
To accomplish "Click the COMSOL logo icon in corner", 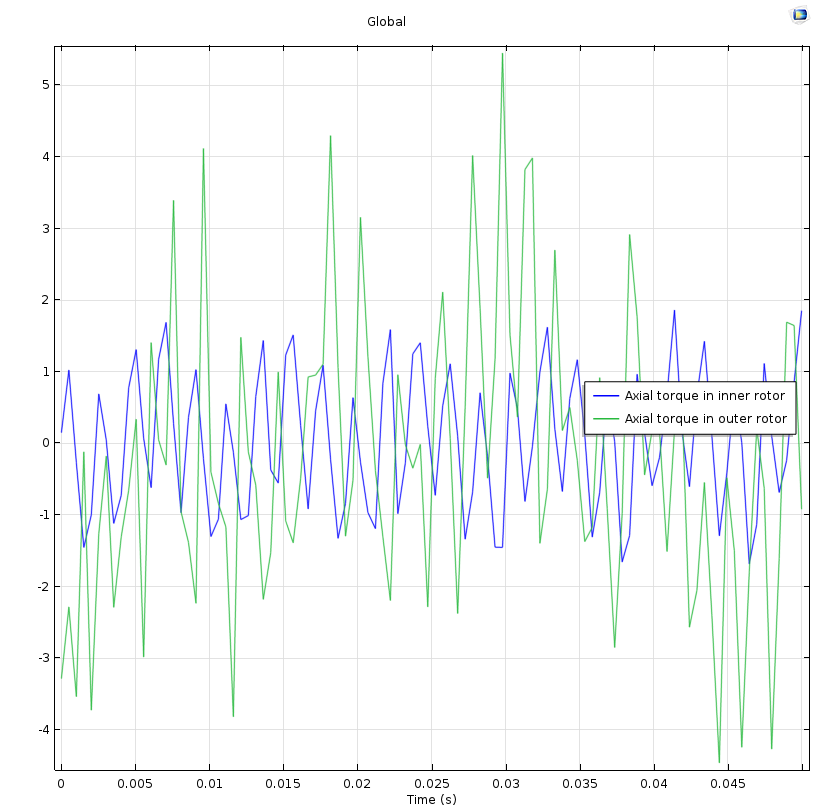I will [x=799, y=14].
